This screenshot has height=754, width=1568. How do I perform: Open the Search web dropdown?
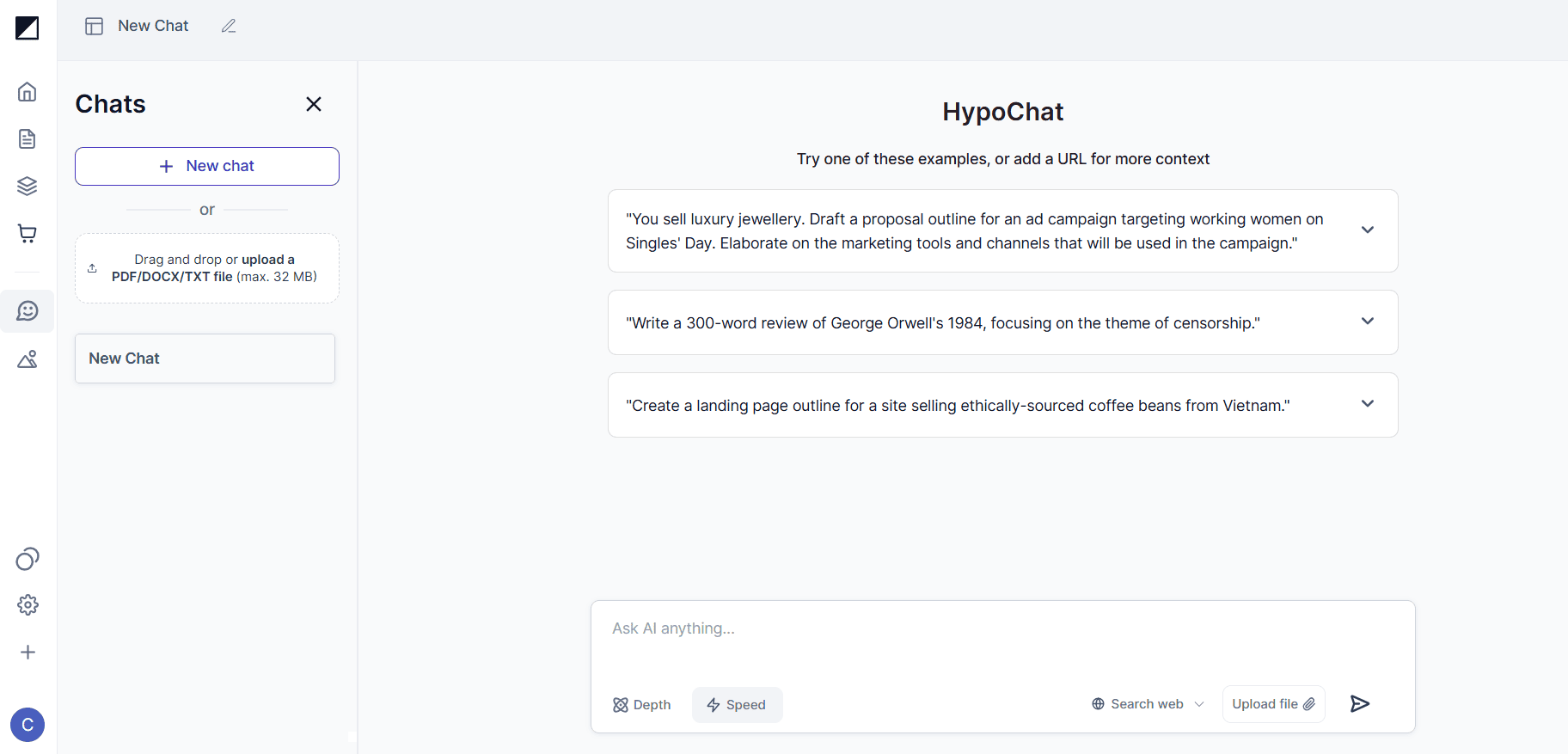tap(1148, 704)
